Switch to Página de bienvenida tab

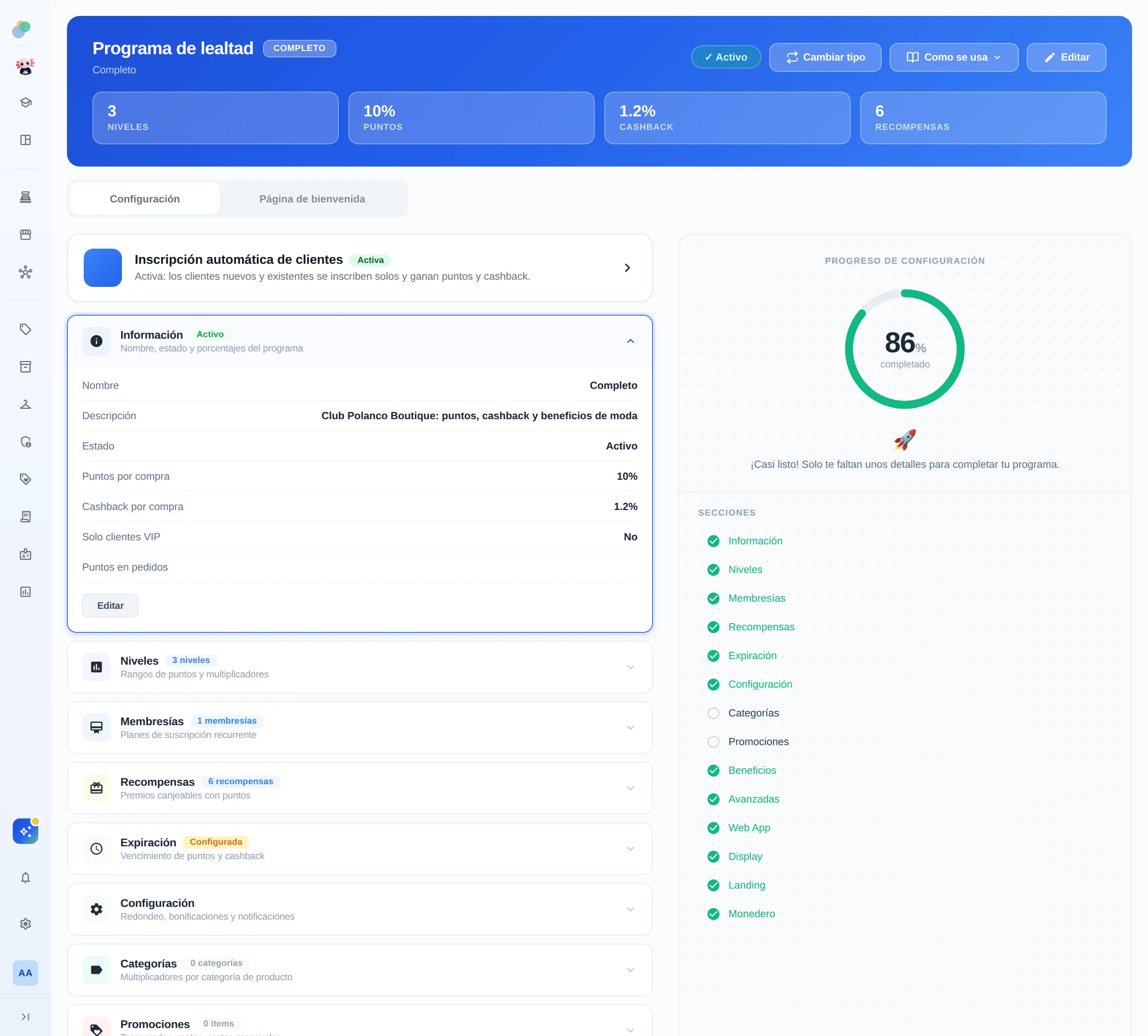click(x=312, y=199)
